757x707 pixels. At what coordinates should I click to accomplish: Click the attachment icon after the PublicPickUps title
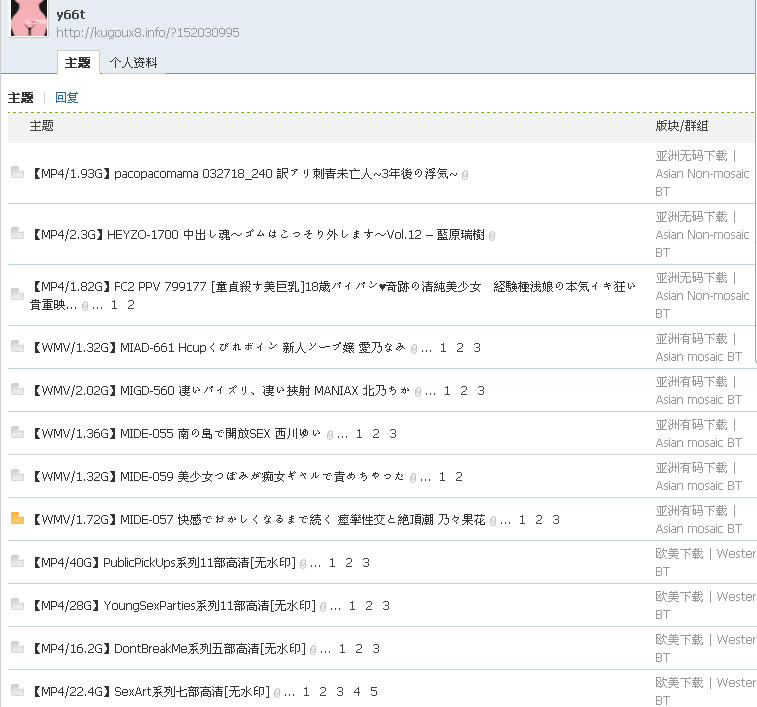(303, 564)
